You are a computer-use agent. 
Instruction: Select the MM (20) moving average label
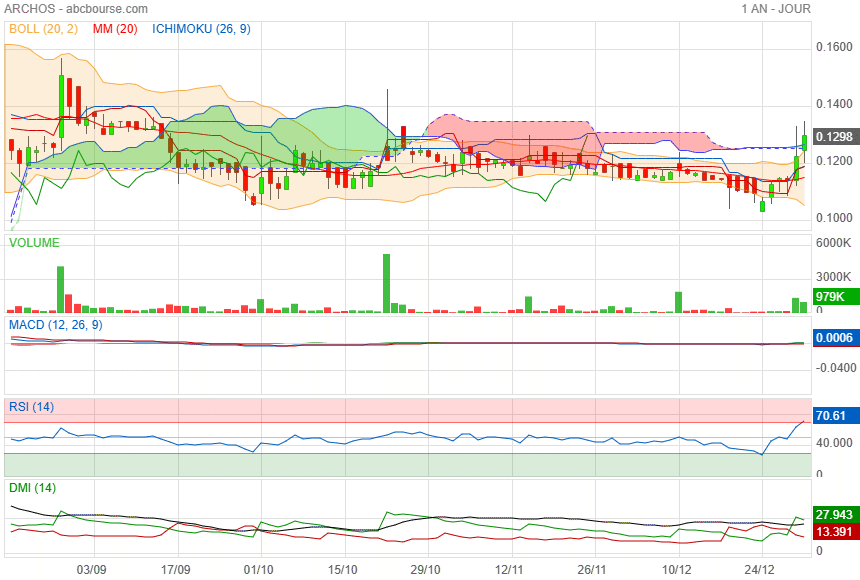click(x=115, y=29)
